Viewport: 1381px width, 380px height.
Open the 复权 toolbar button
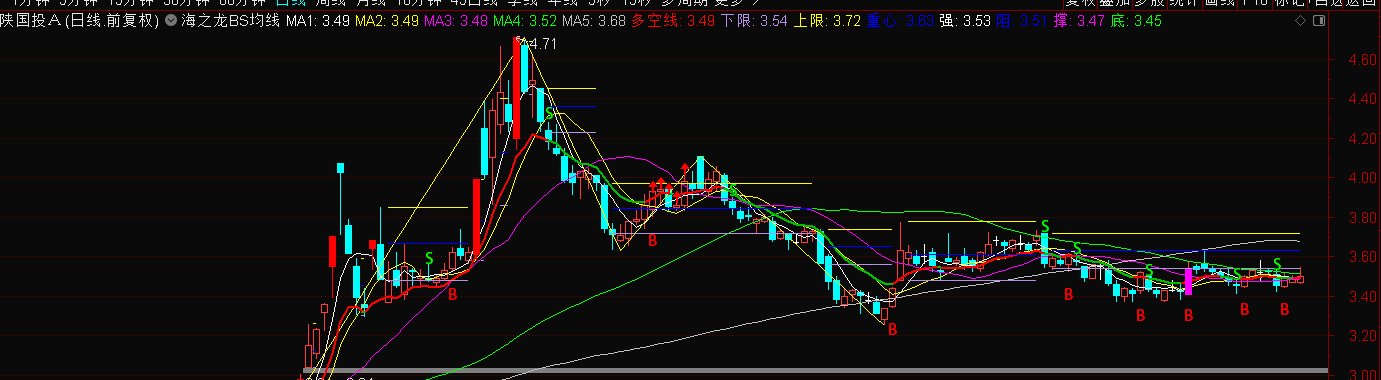point(1081,4)
